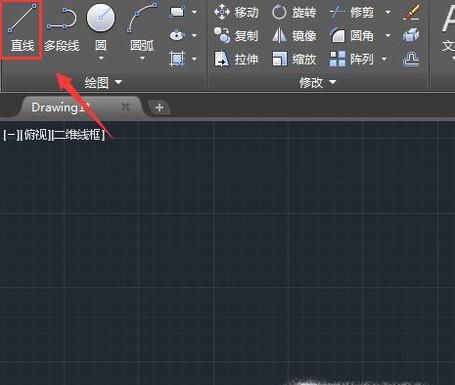
Task: Open the Trim (修剪) dropdown arrow
Action: 388,13
